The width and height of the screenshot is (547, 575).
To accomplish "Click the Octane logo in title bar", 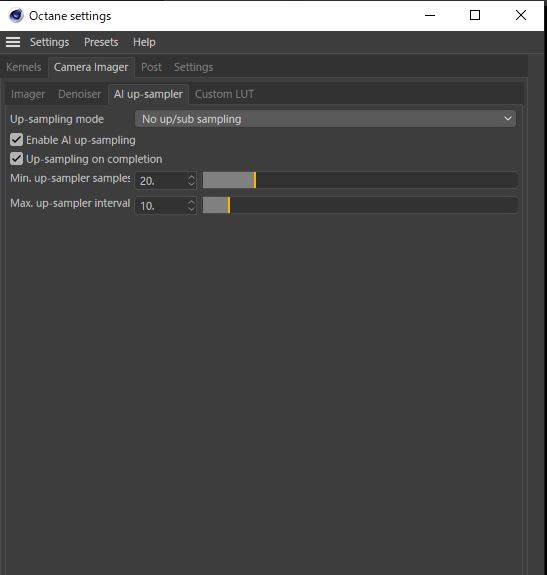I will pos(16,16).
